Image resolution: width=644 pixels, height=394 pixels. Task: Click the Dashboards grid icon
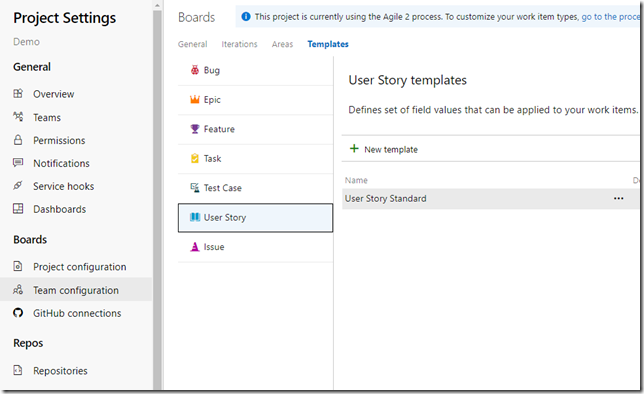[x=18, y=209]
